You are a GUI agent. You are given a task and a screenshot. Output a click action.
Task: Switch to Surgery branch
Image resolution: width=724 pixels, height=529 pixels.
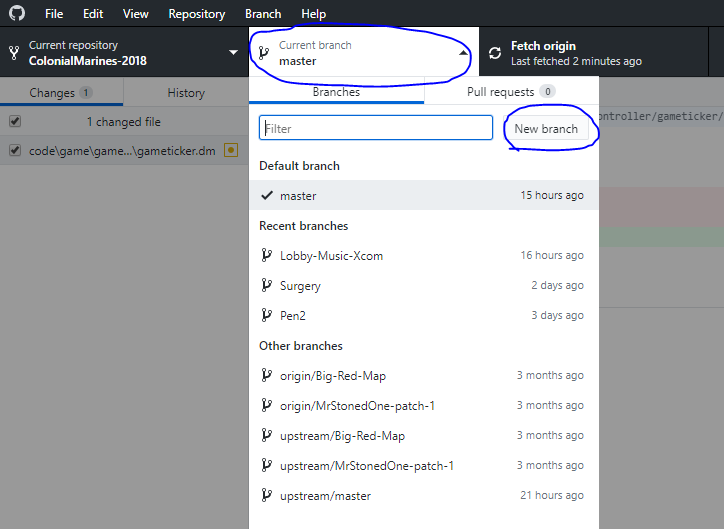coord(423,285)
